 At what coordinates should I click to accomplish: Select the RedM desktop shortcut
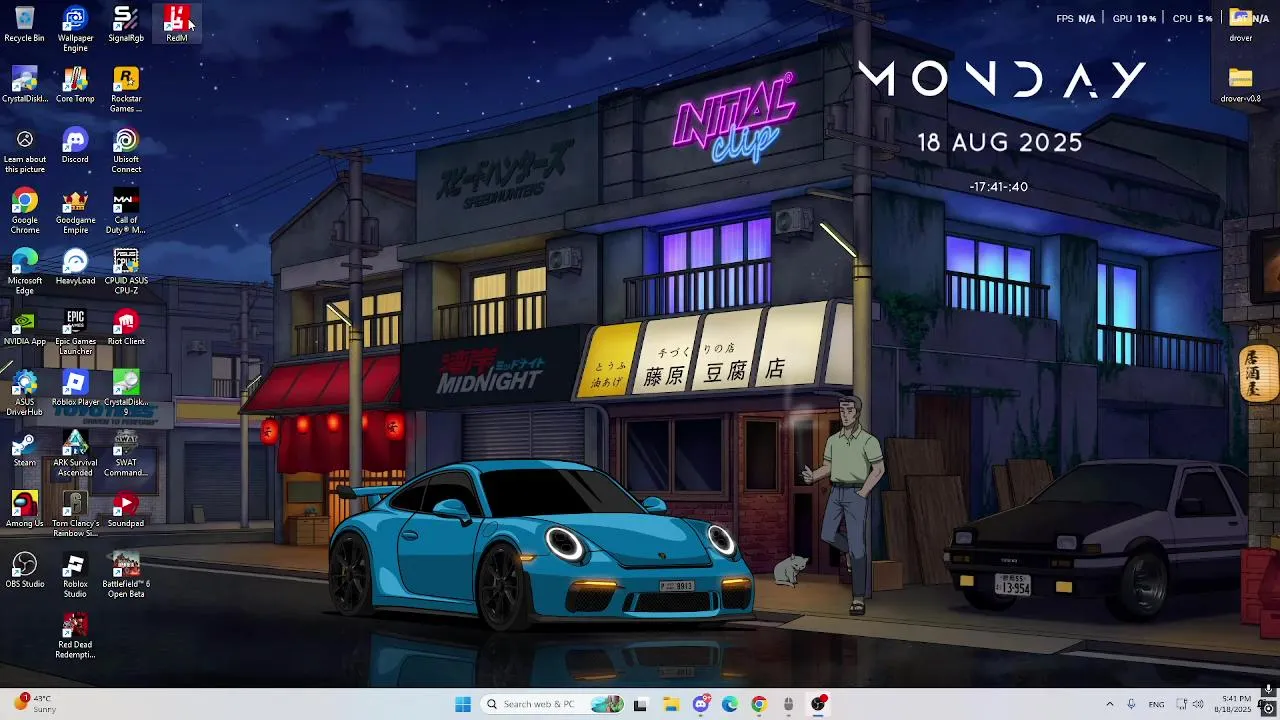pos(176,24)
